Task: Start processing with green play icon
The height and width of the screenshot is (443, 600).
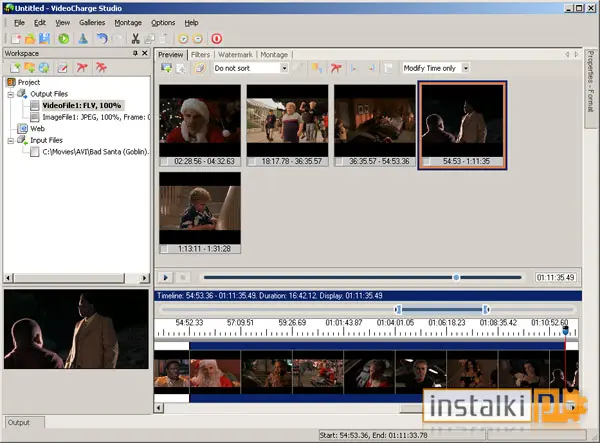Action: point(64,39)
